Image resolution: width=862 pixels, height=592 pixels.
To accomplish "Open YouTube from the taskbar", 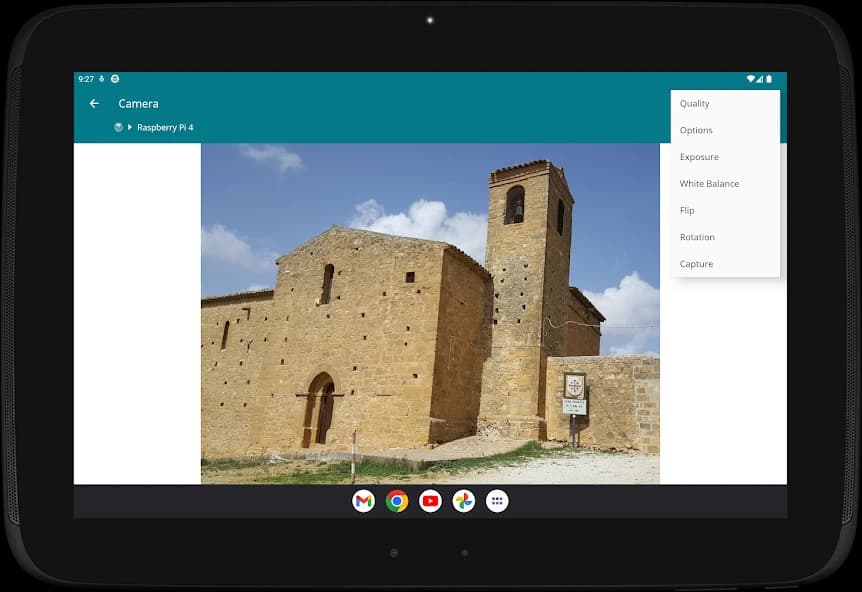I will pos(430,501).
